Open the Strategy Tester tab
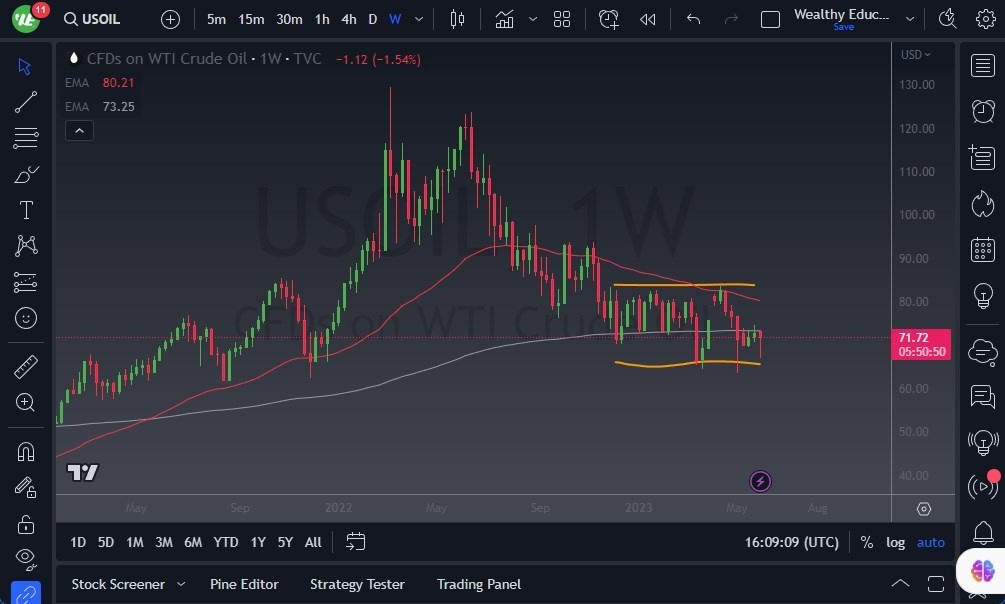This screenshot has height=604, width=1005. click(357, 584)
